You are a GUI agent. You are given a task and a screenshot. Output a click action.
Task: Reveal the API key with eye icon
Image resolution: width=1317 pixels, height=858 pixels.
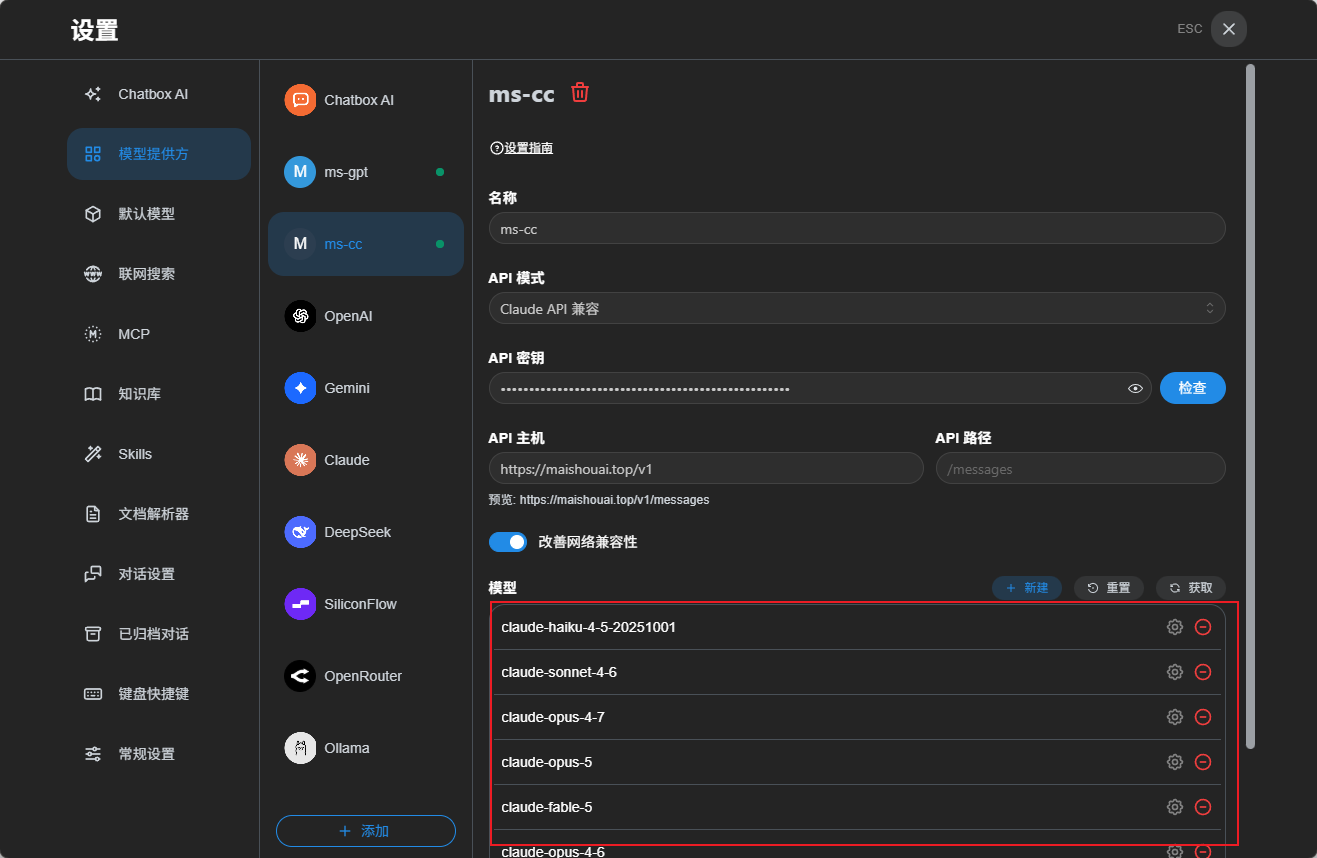pyautogui.click(x=1135, y=388)
